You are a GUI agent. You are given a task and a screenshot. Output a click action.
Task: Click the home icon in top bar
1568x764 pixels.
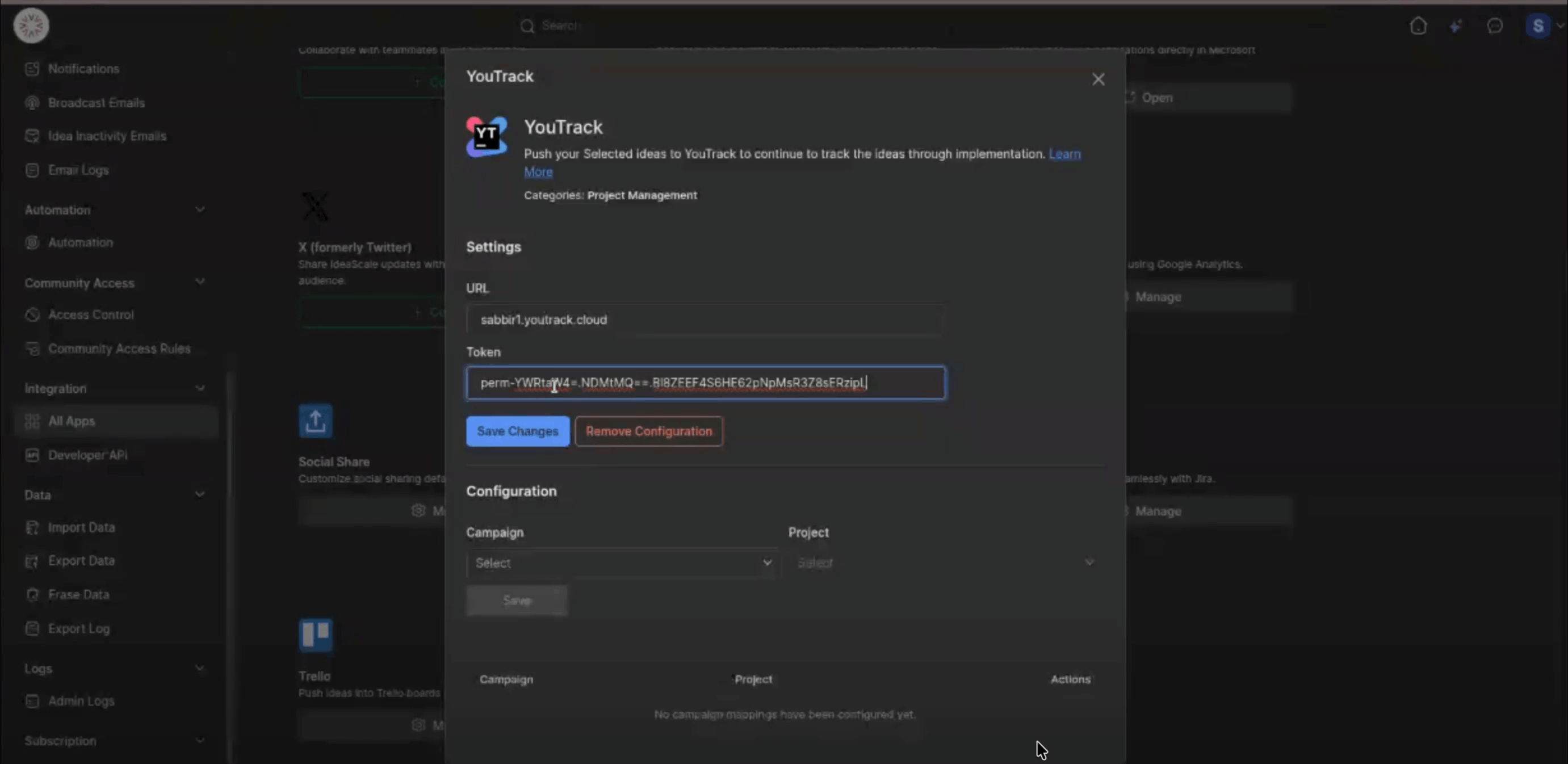coord(1418,26)
